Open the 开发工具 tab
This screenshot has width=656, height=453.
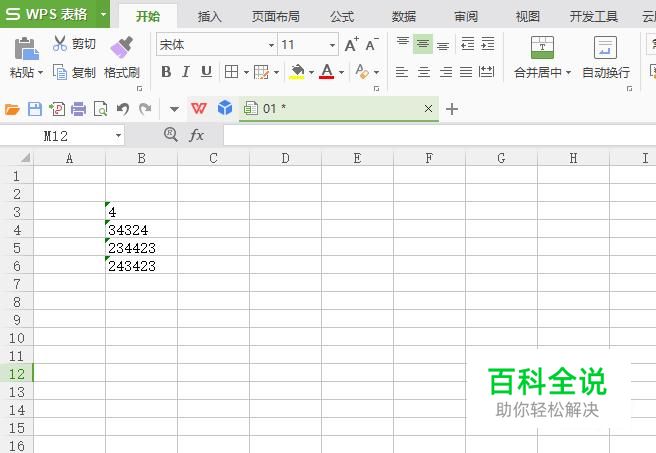(593, 16)
